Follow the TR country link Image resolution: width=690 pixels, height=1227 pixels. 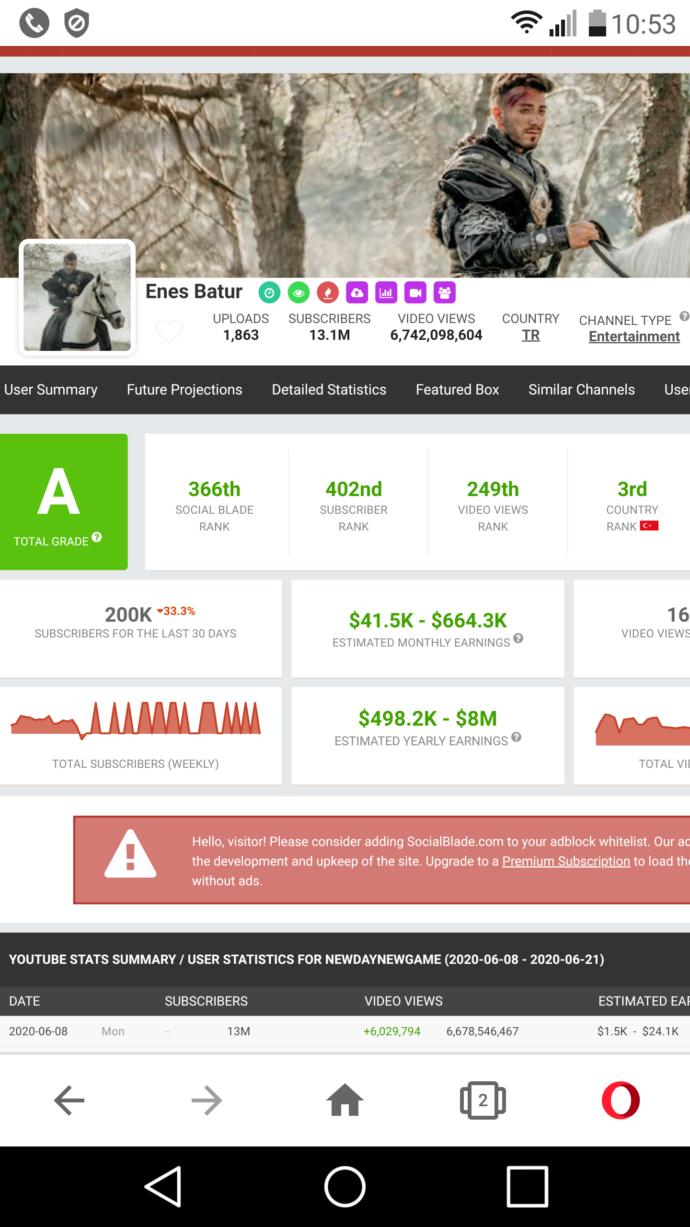point(531,336)
